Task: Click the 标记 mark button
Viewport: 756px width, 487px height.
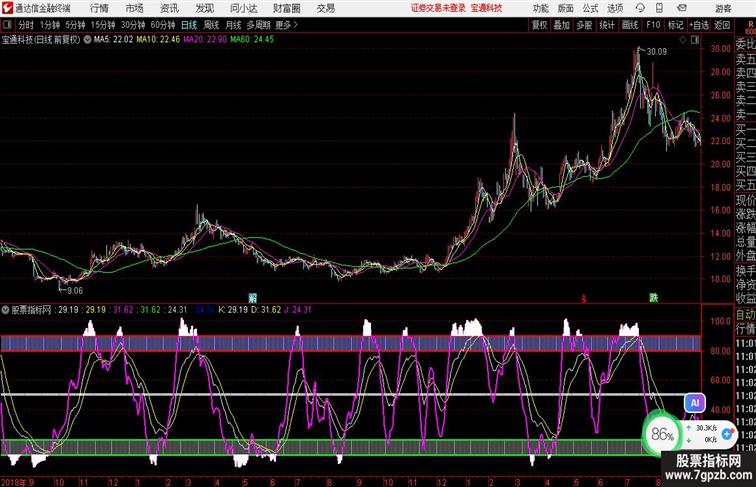Action: coord(675,25)
